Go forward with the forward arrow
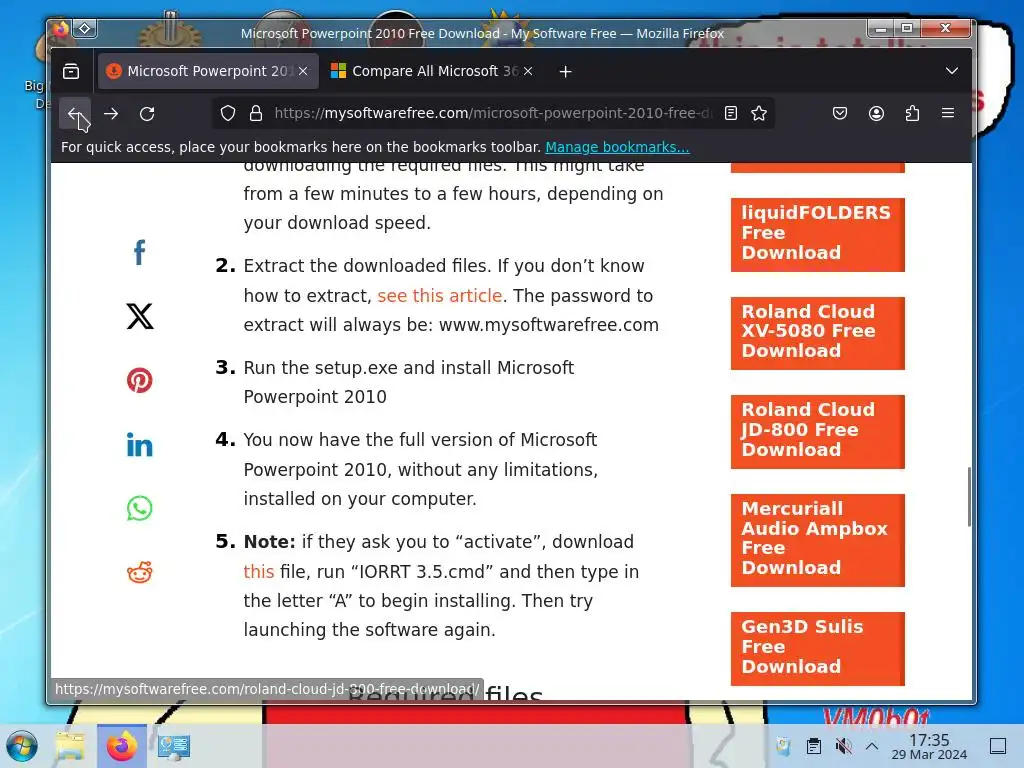The image size is (1024, 768). 111,114
